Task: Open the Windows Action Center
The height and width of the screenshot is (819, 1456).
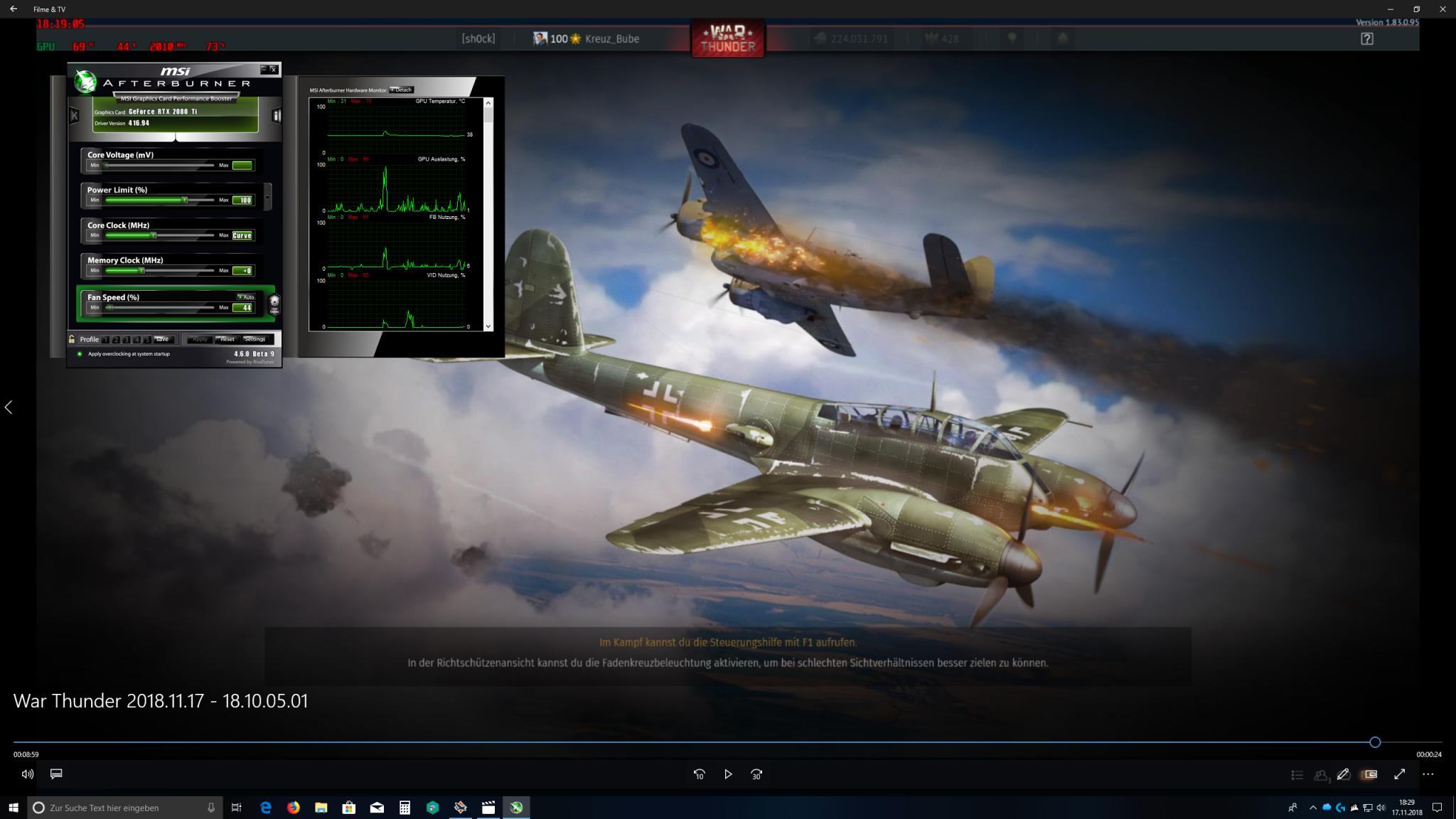Action: point(1437,808)
